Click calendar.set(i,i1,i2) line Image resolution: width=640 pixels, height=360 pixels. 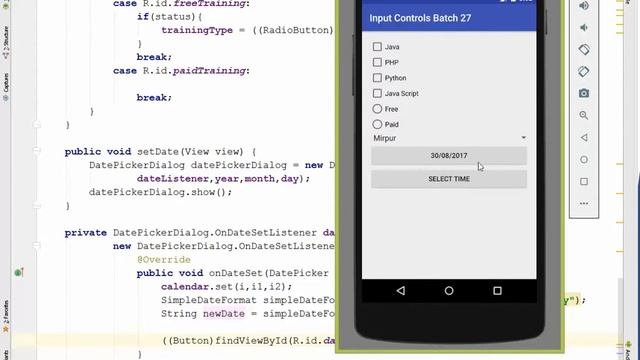tap(227, 287)
